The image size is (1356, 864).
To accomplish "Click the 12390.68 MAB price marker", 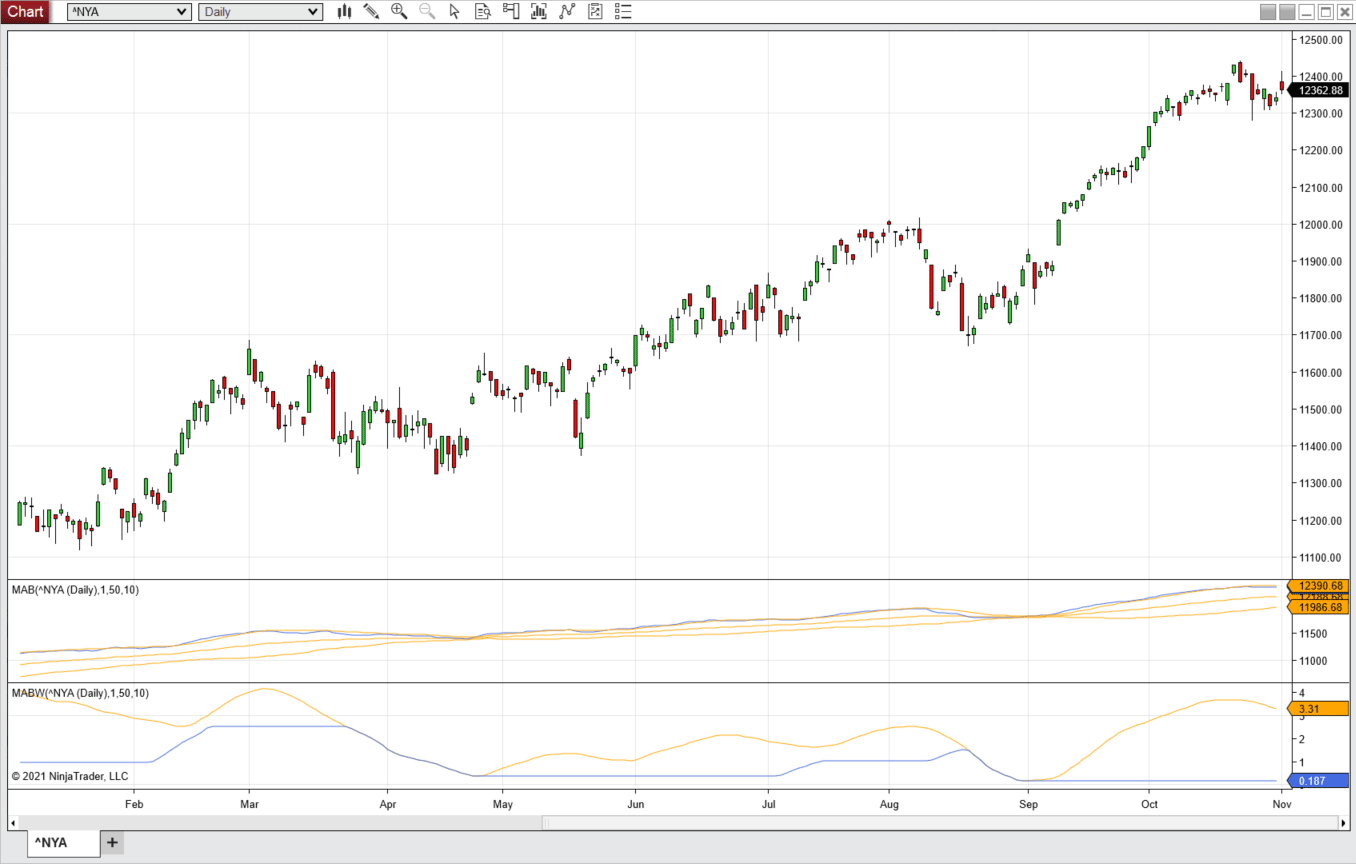I will 1319,586.
